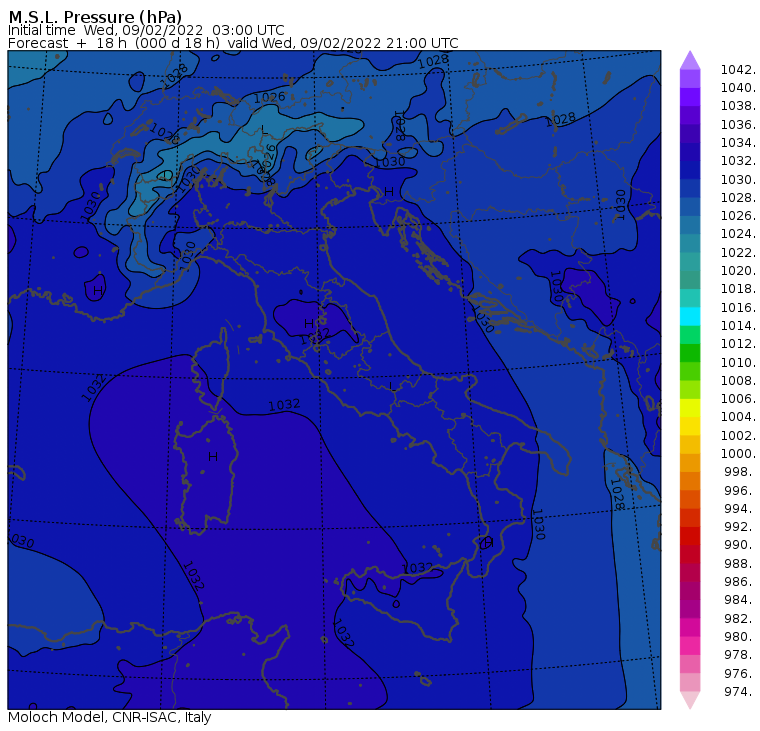Click the 1042. legend label

[x=738, y=70]
